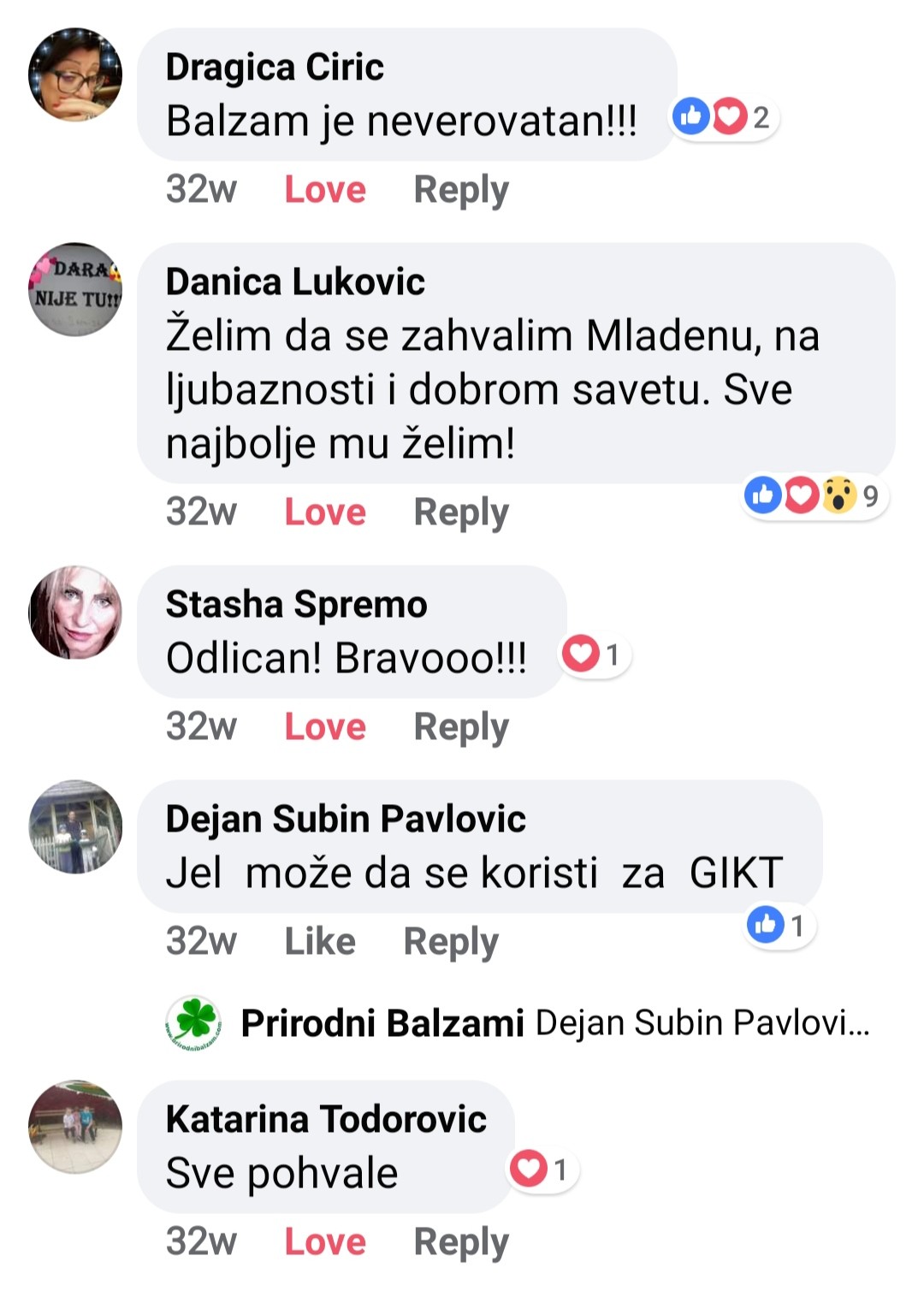The image size is (924, 1291).
Task: Open the Dejan Subin Pavlovic name link
Action: coord(346,819)
